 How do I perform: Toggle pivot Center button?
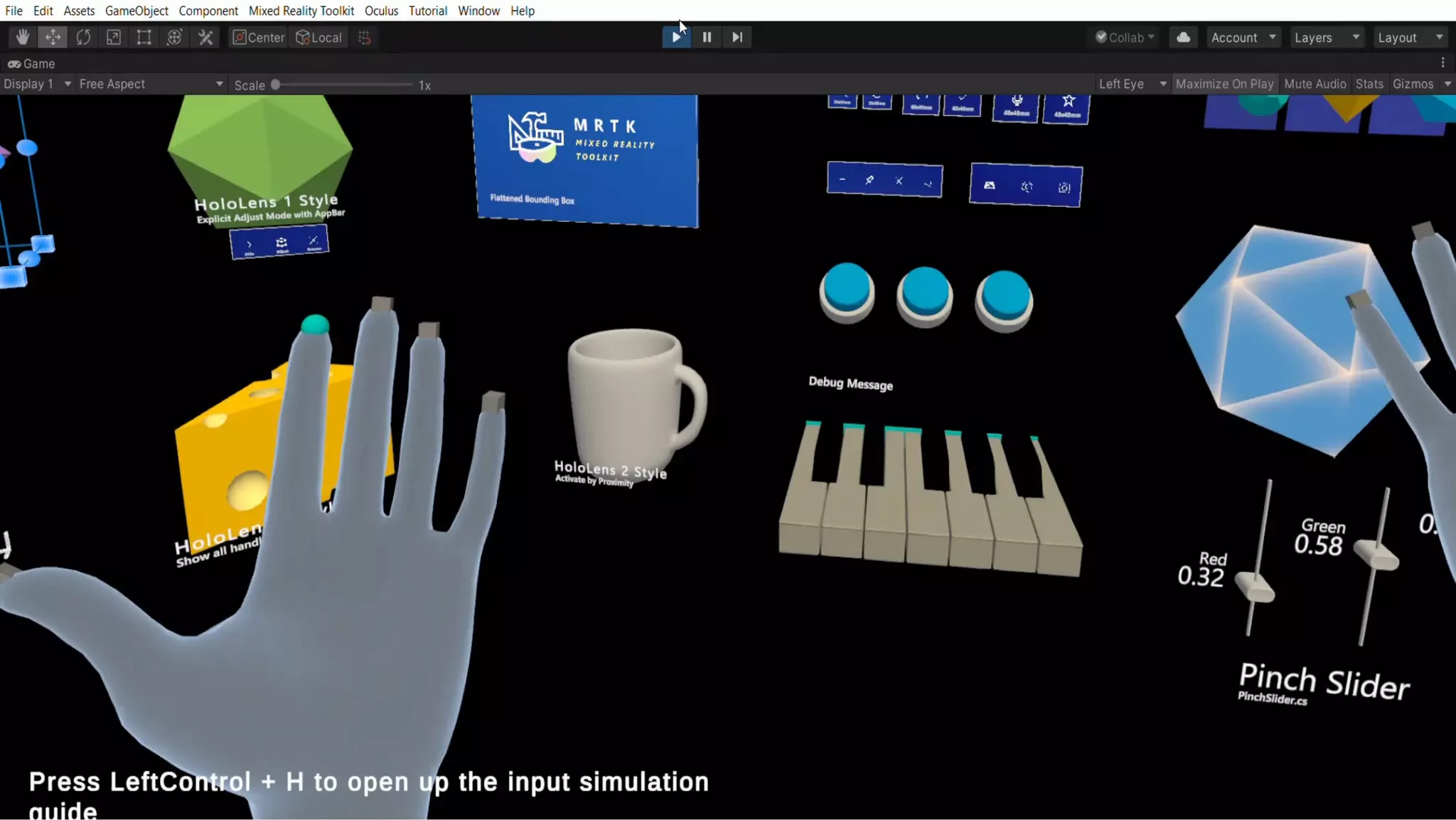pos(259,37)
